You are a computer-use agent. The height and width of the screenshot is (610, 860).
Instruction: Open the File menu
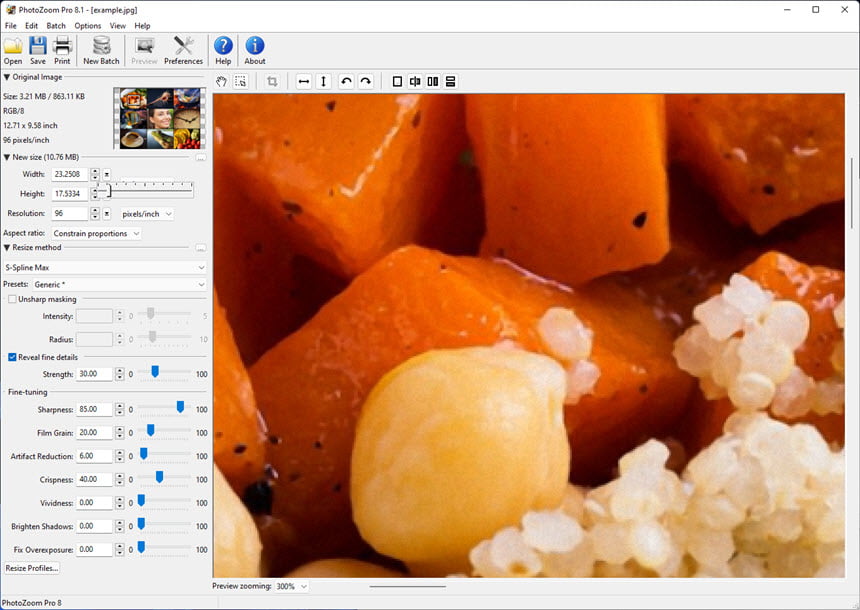pos(10,26)
